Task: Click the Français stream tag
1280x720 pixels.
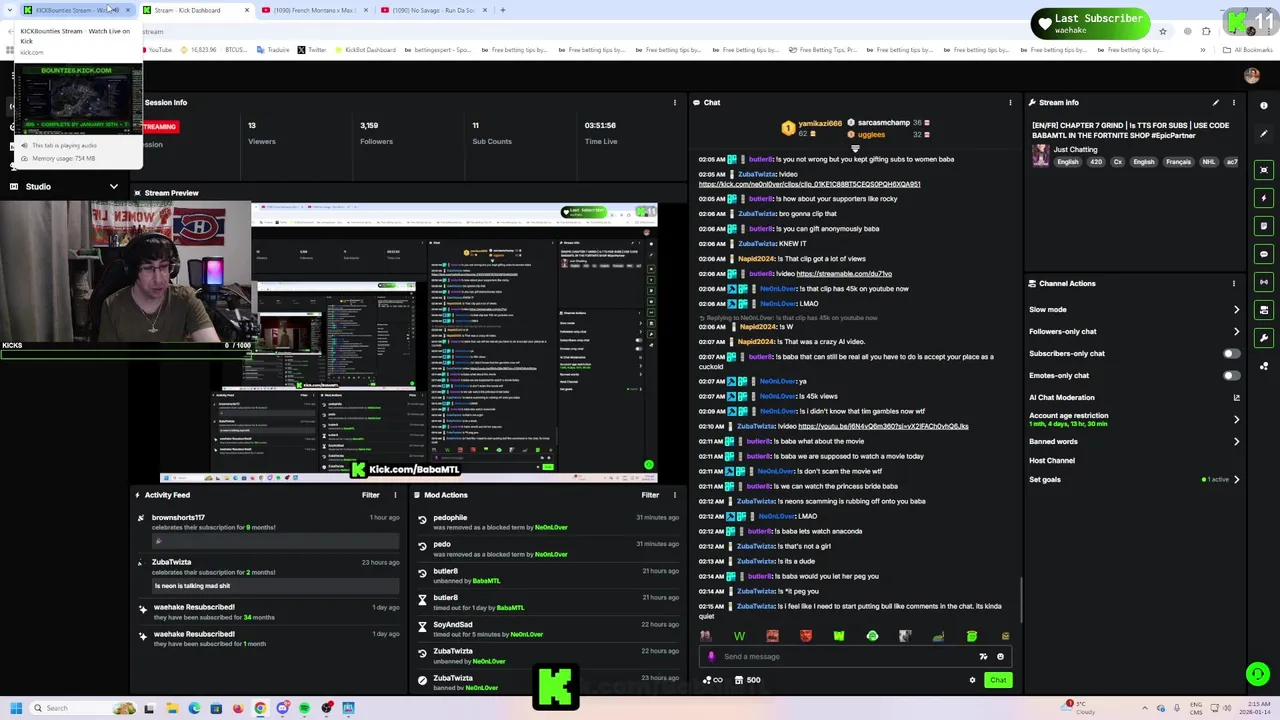Action: click(x=1178, y=162)
